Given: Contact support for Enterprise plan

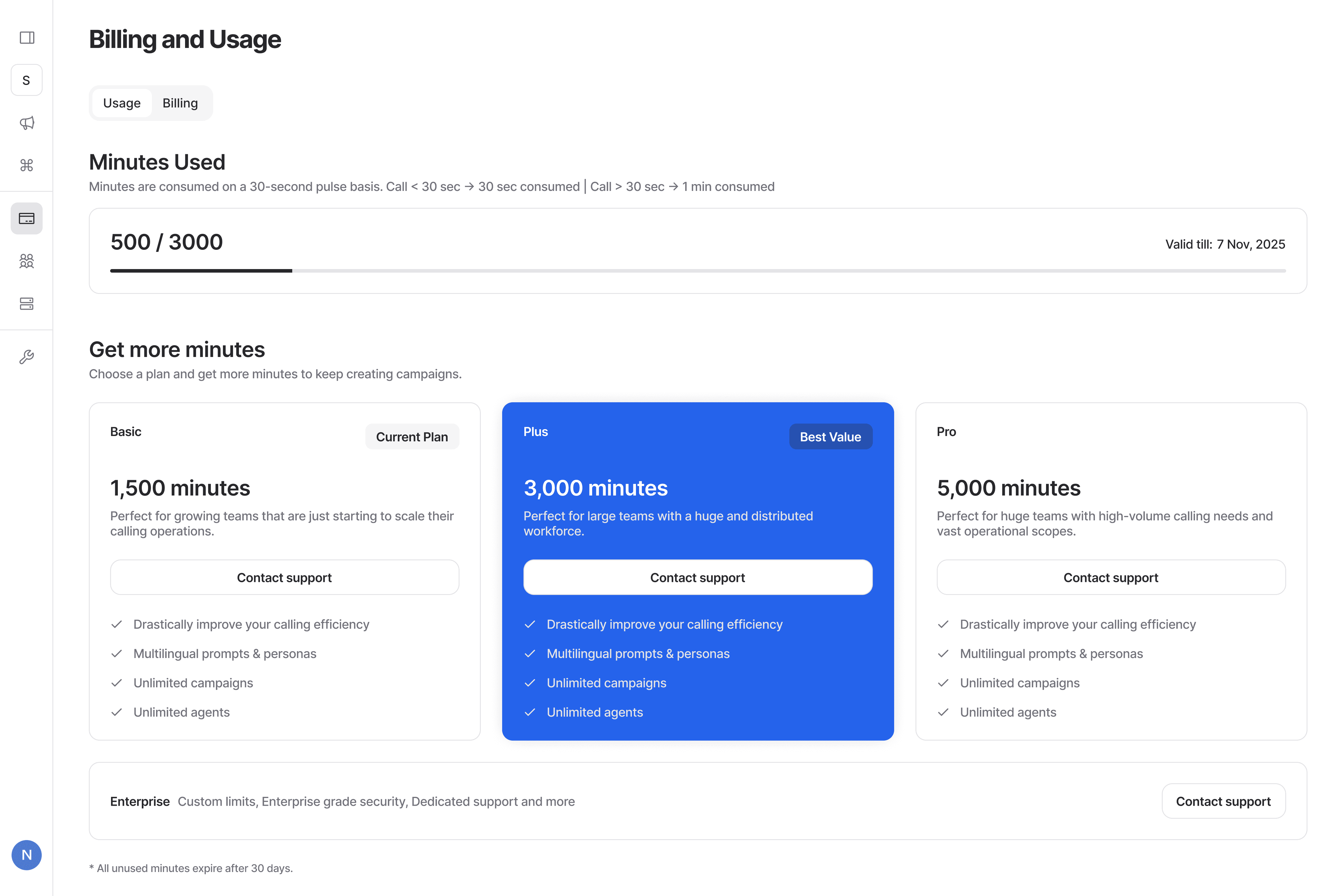Looking at the screenshot, I should tap(1223, 801).
